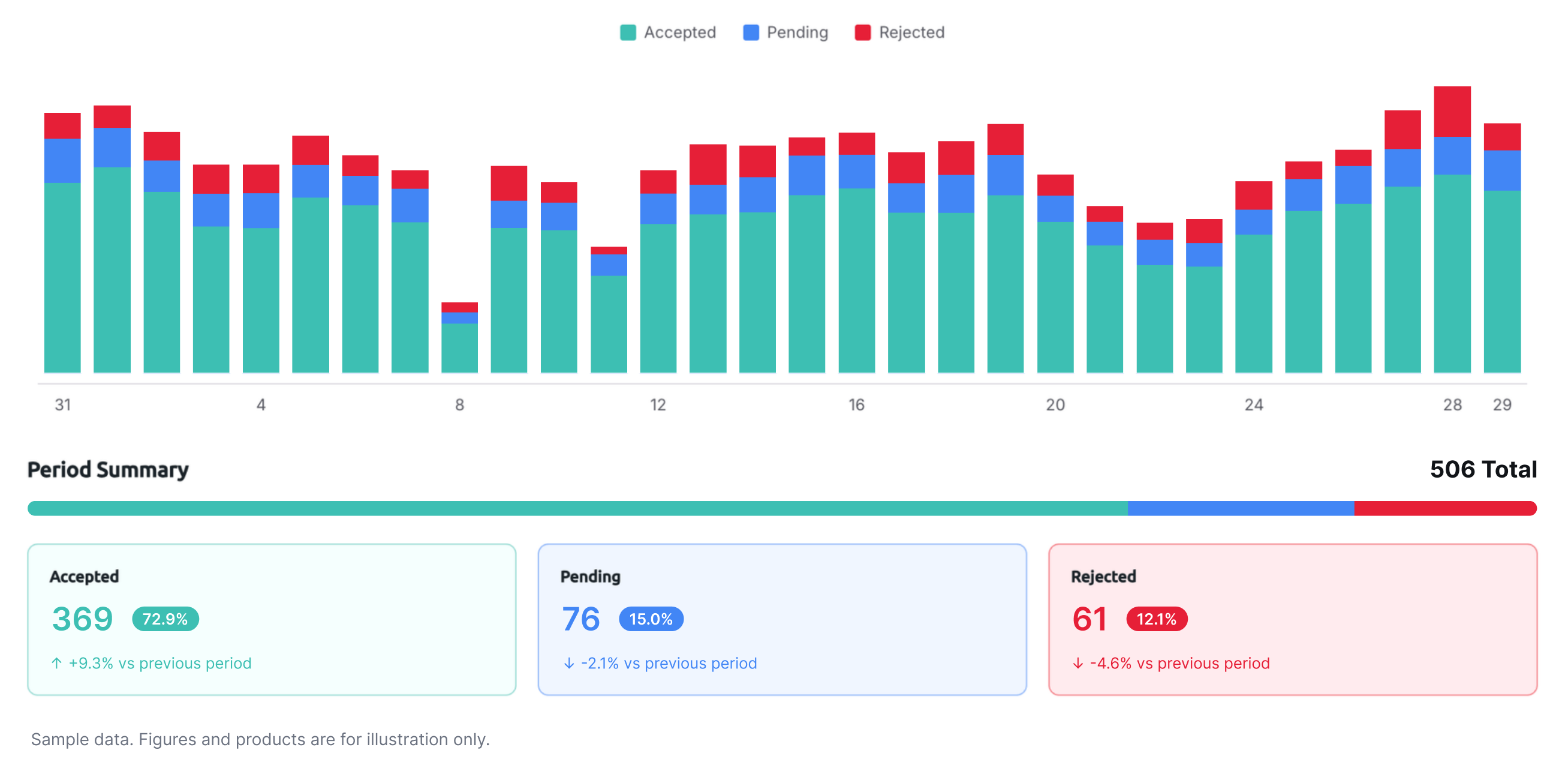Open the Accepted summary card showing 369
The width and height of the screenshot is (1568, 765).
click(272, 619)
